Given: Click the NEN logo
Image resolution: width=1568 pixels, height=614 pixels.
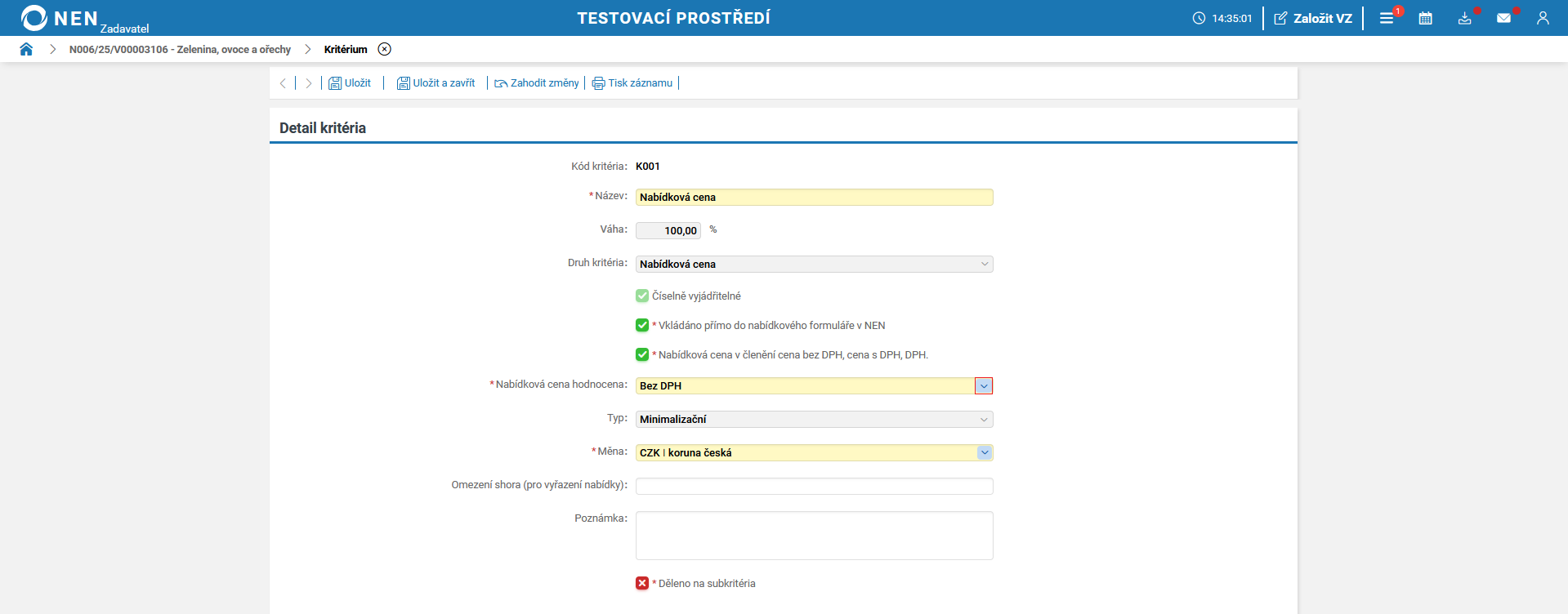Looking at the screenshot, I should click(x=60, y=18).
